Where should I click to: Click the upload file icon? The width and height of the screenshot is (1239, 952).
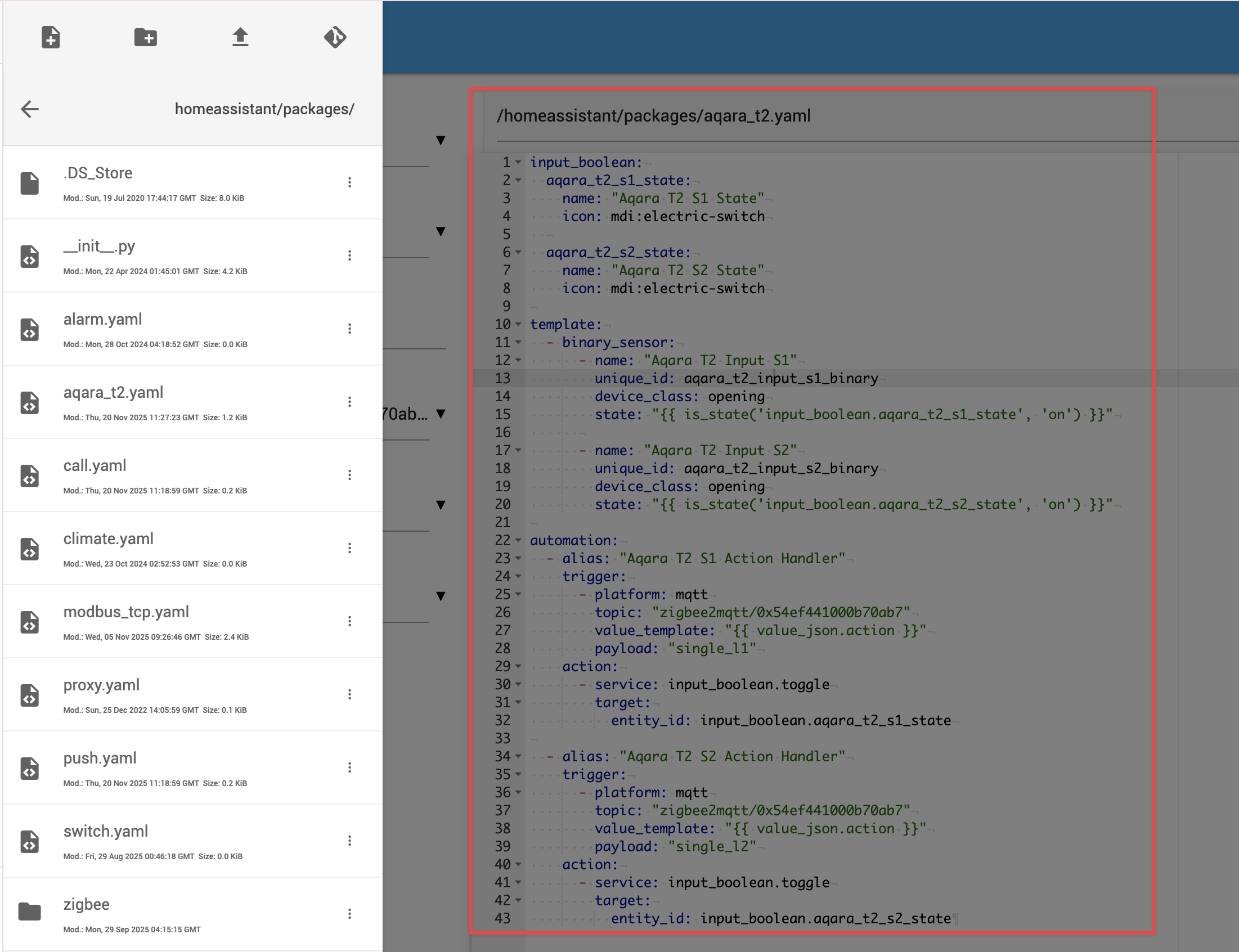click(x=240, y=37)
